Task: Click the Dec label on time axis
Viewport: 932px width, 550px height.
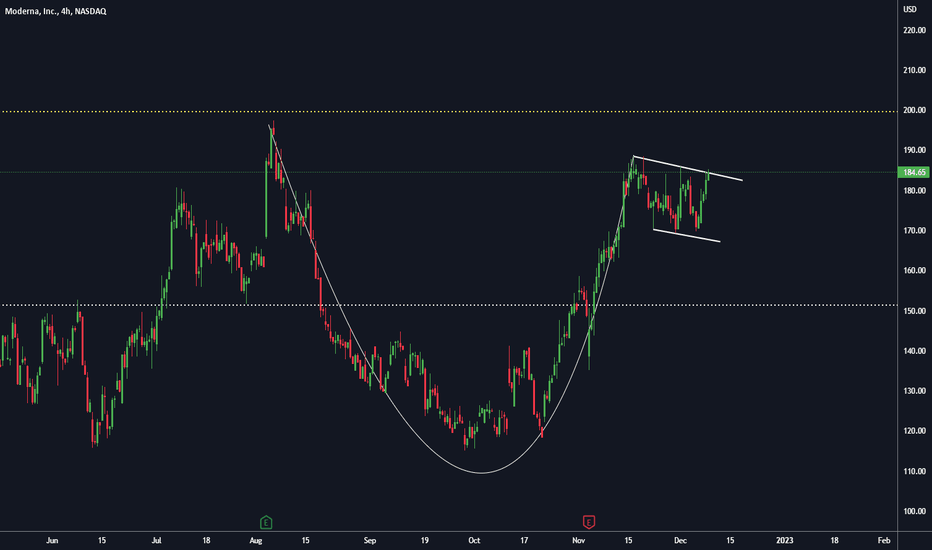Action: tap(680, 540)
